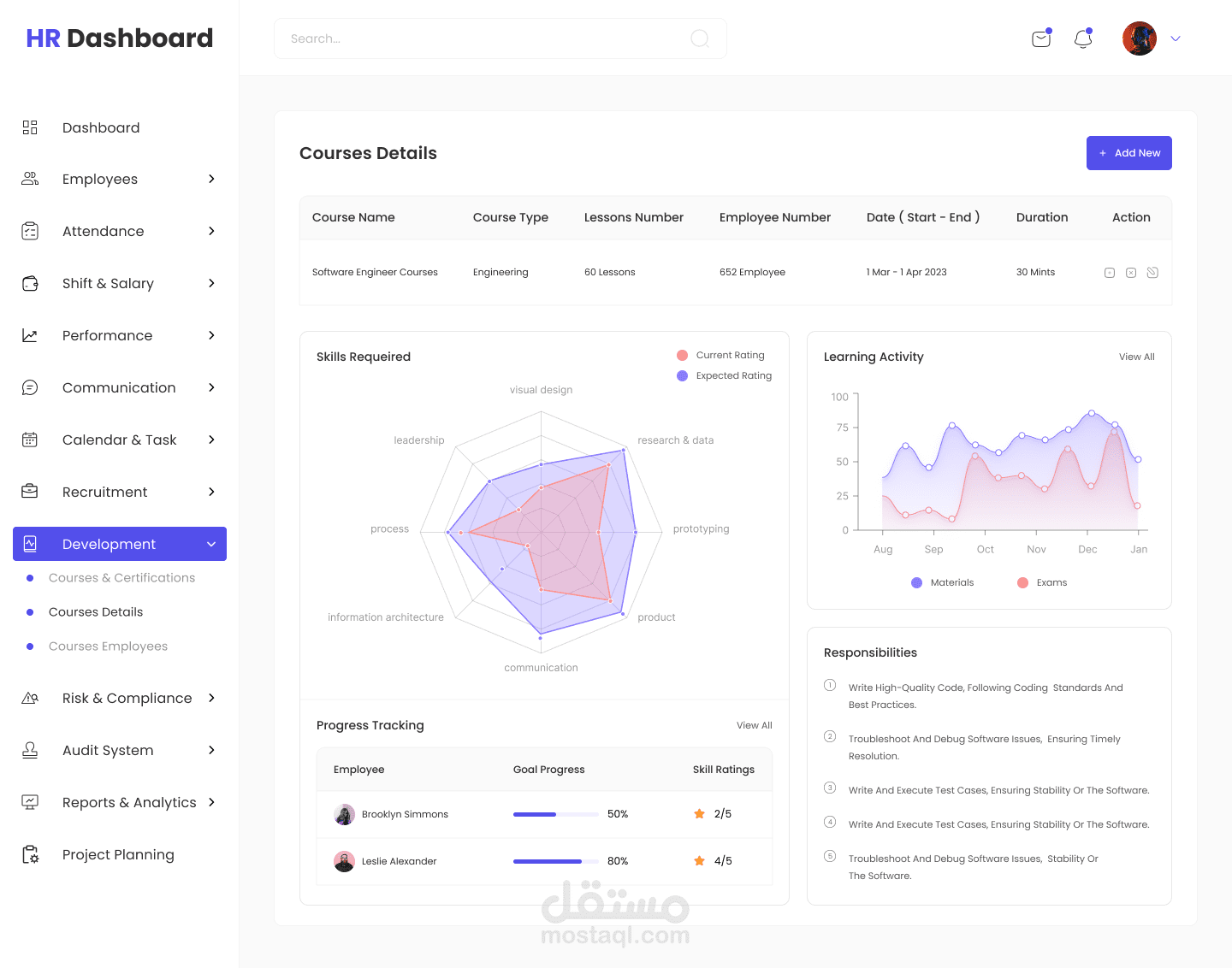Open Courses & Certifications submenu item
The image size is (1232, 968).
(121, 578)
